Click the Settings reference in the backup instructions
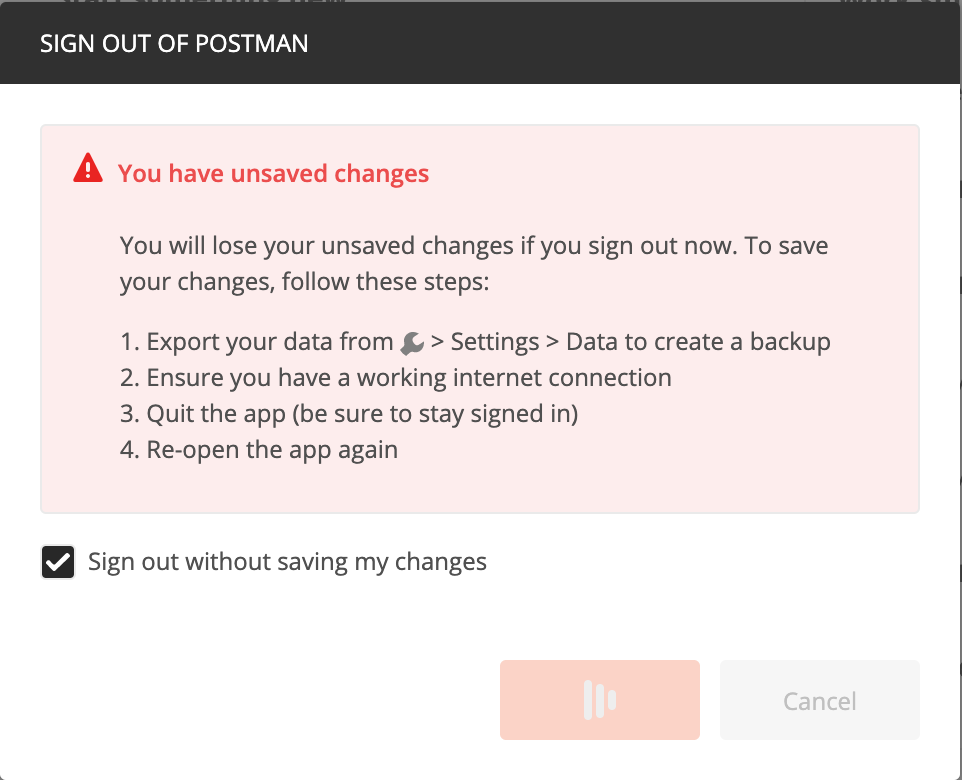This screenshot has height=780, width=962. click(495, 341)
